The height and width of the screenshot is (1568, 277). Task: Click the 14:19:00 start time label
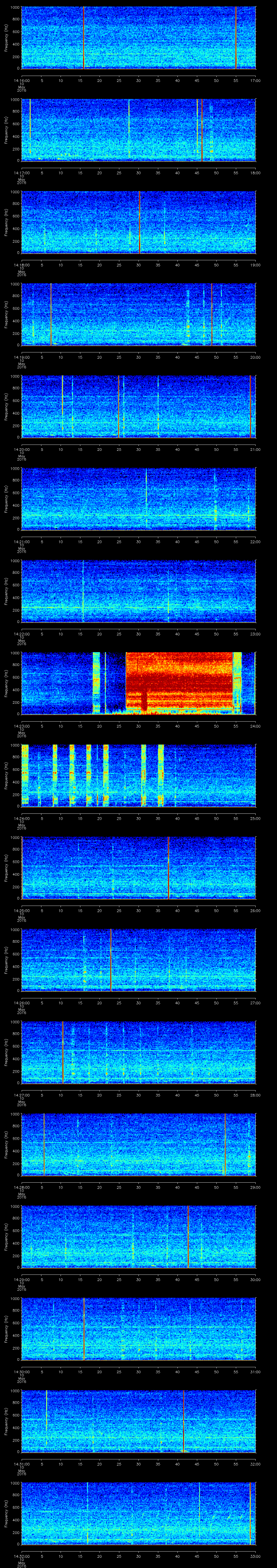coord(21,357)
